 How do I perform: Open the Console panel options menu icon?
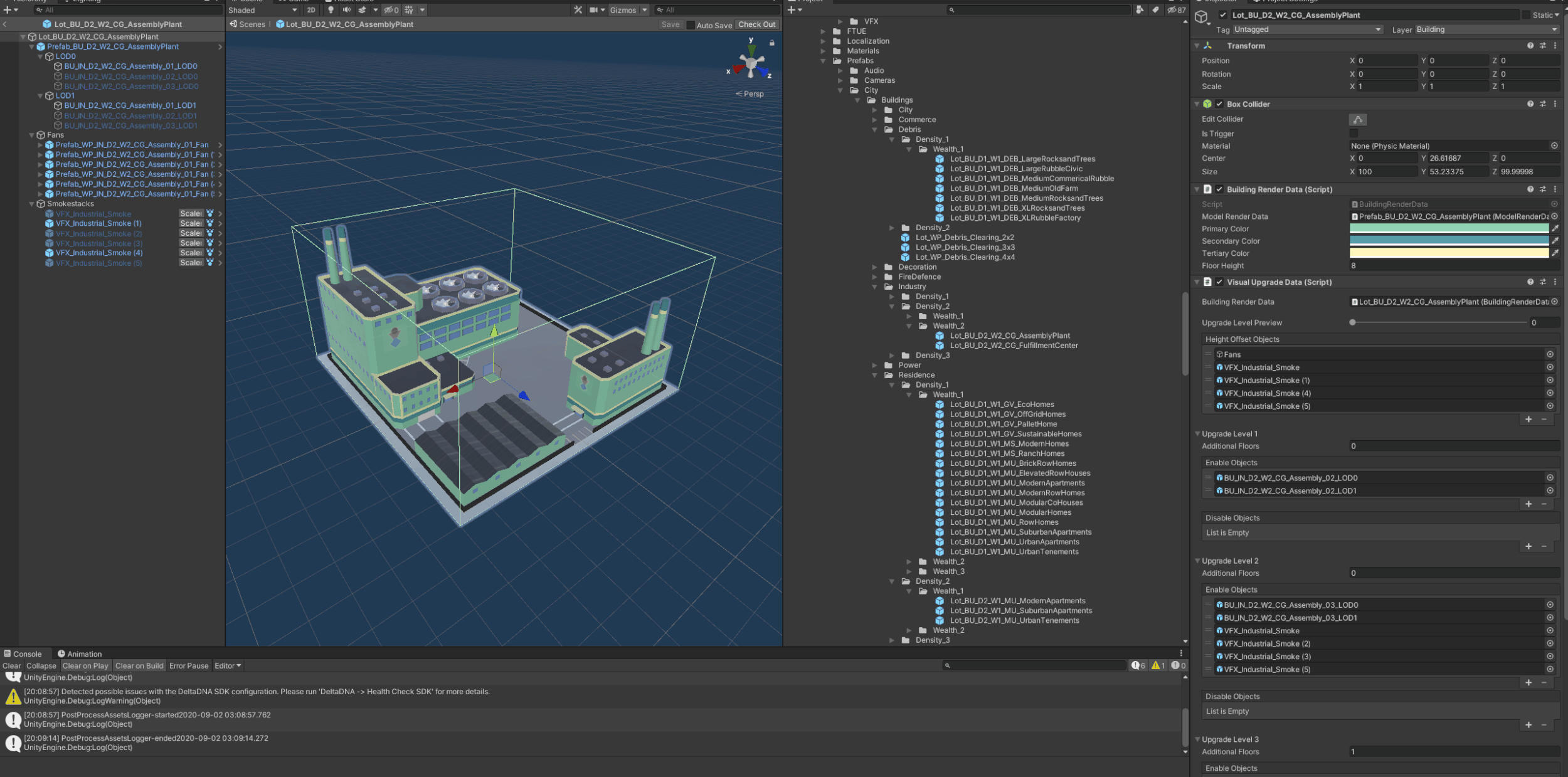tap(1181, 653)
